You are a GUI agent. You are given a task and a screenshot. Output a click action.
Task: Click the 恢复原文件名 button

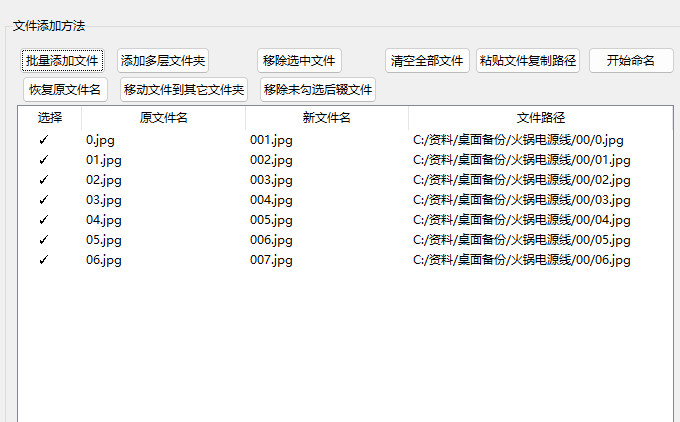pos(65,90)
